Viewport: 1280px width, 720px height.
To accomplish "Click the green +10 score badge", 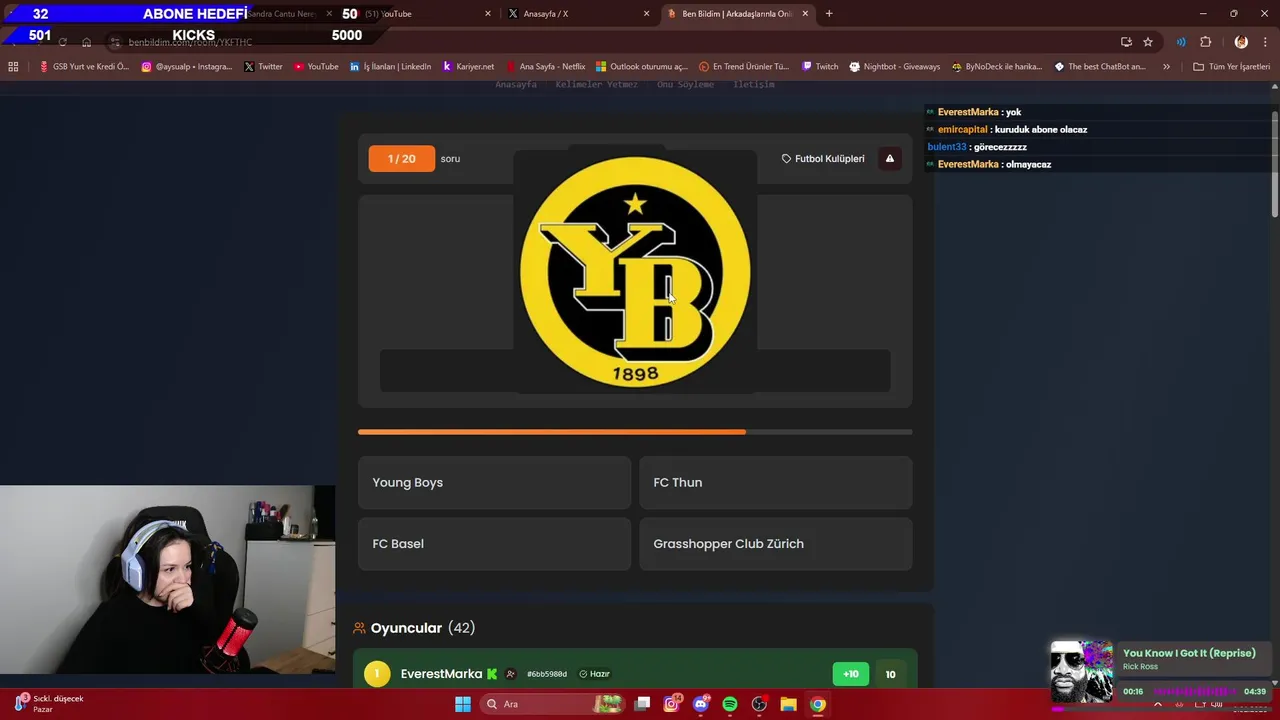I will pos(850,674).
